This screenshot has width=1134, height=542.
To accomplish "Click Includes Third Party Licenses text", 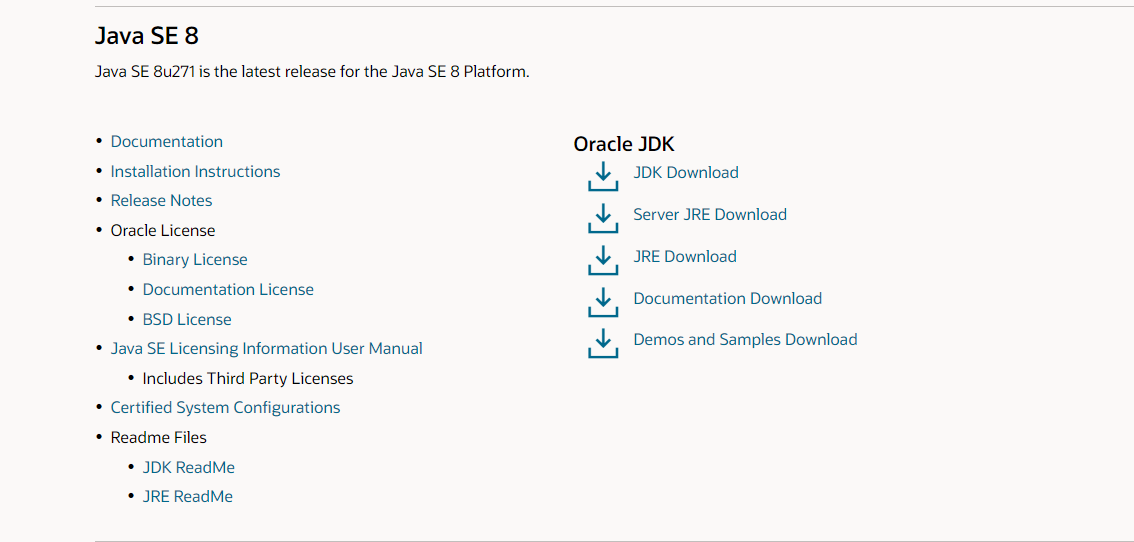I will coord(248,378).
